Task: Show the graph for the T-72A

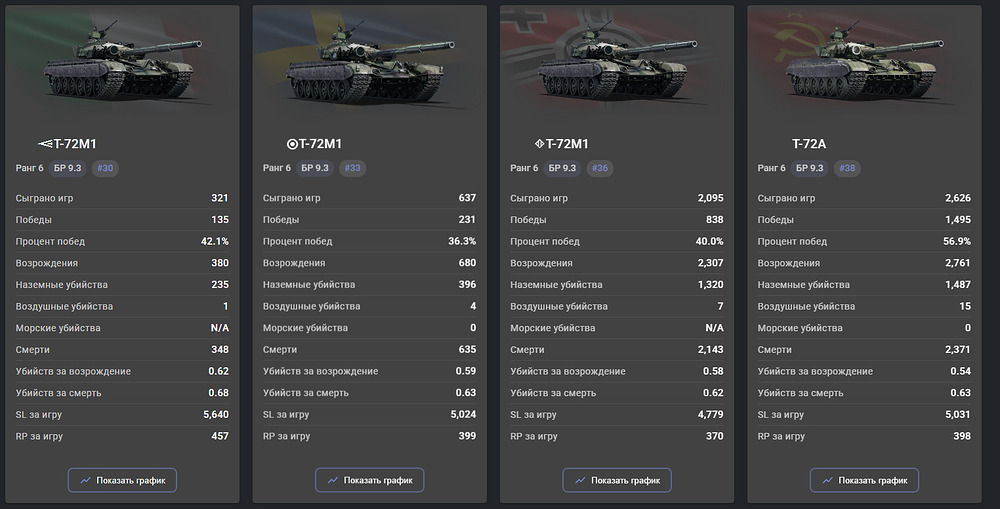Action: pyautogui.click(x=864, y=480)
